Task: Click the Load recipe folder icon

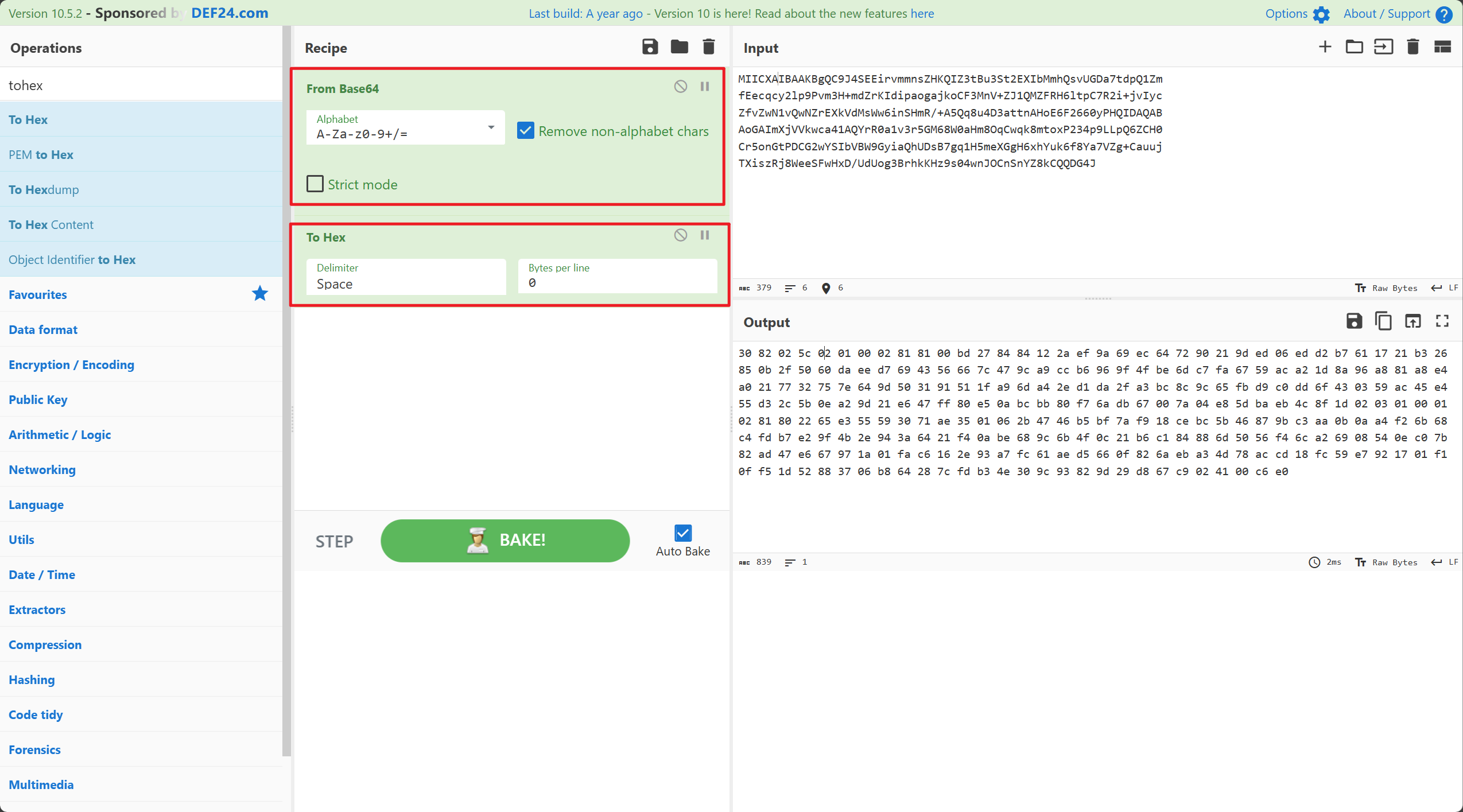Action: click(x=679, y=47)
